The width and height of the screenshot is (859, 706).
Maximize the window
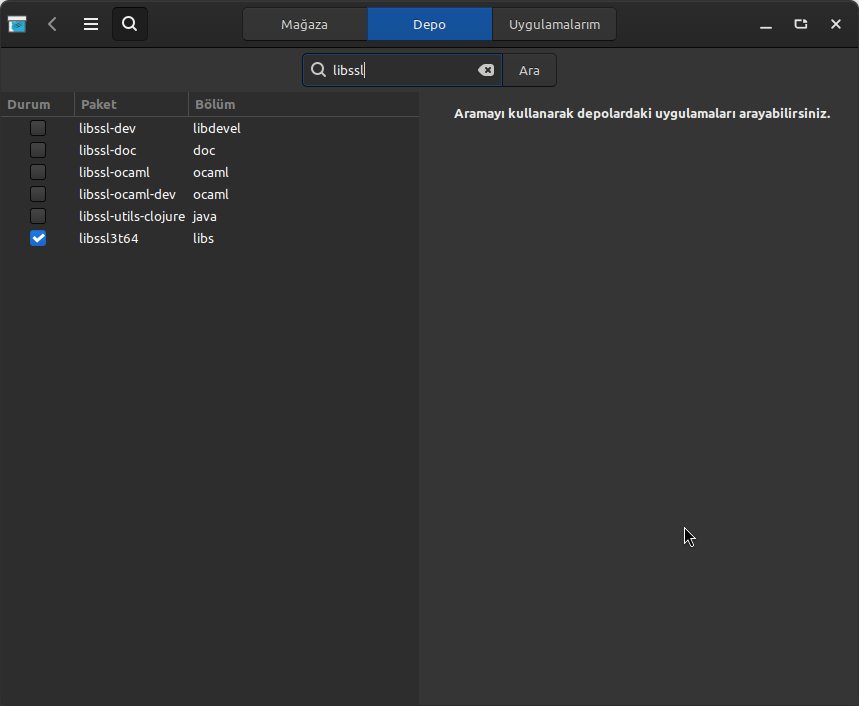point(801,24)
